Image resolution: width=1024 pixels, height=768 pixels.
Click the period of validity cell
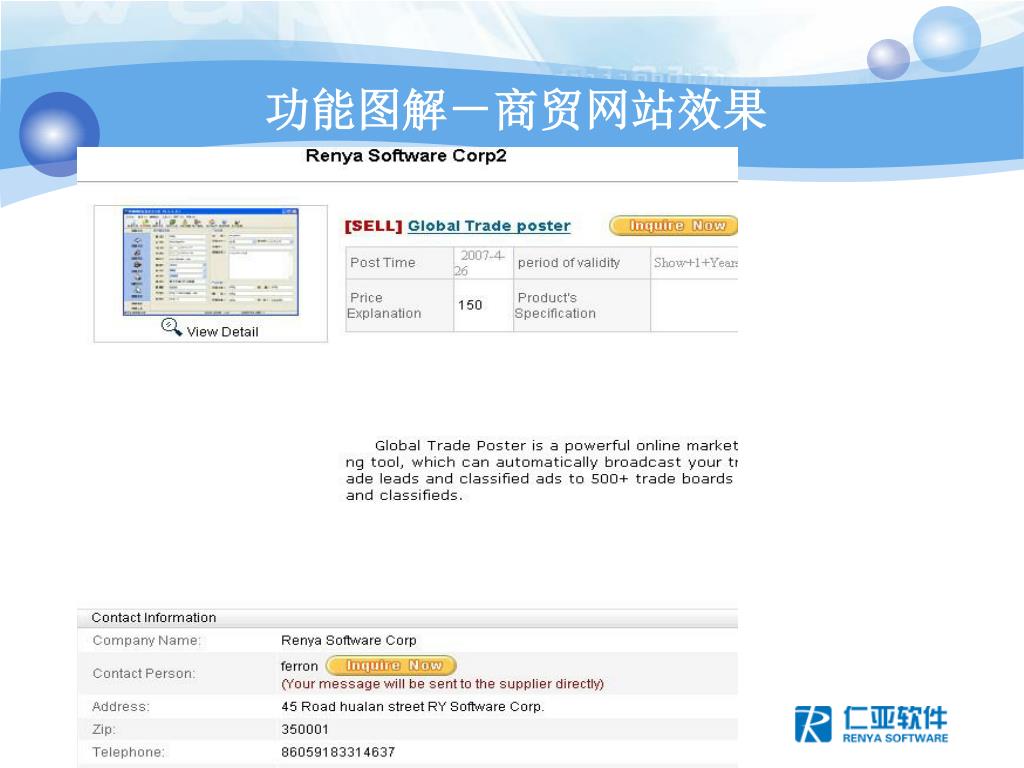click(x=582, y=263)
